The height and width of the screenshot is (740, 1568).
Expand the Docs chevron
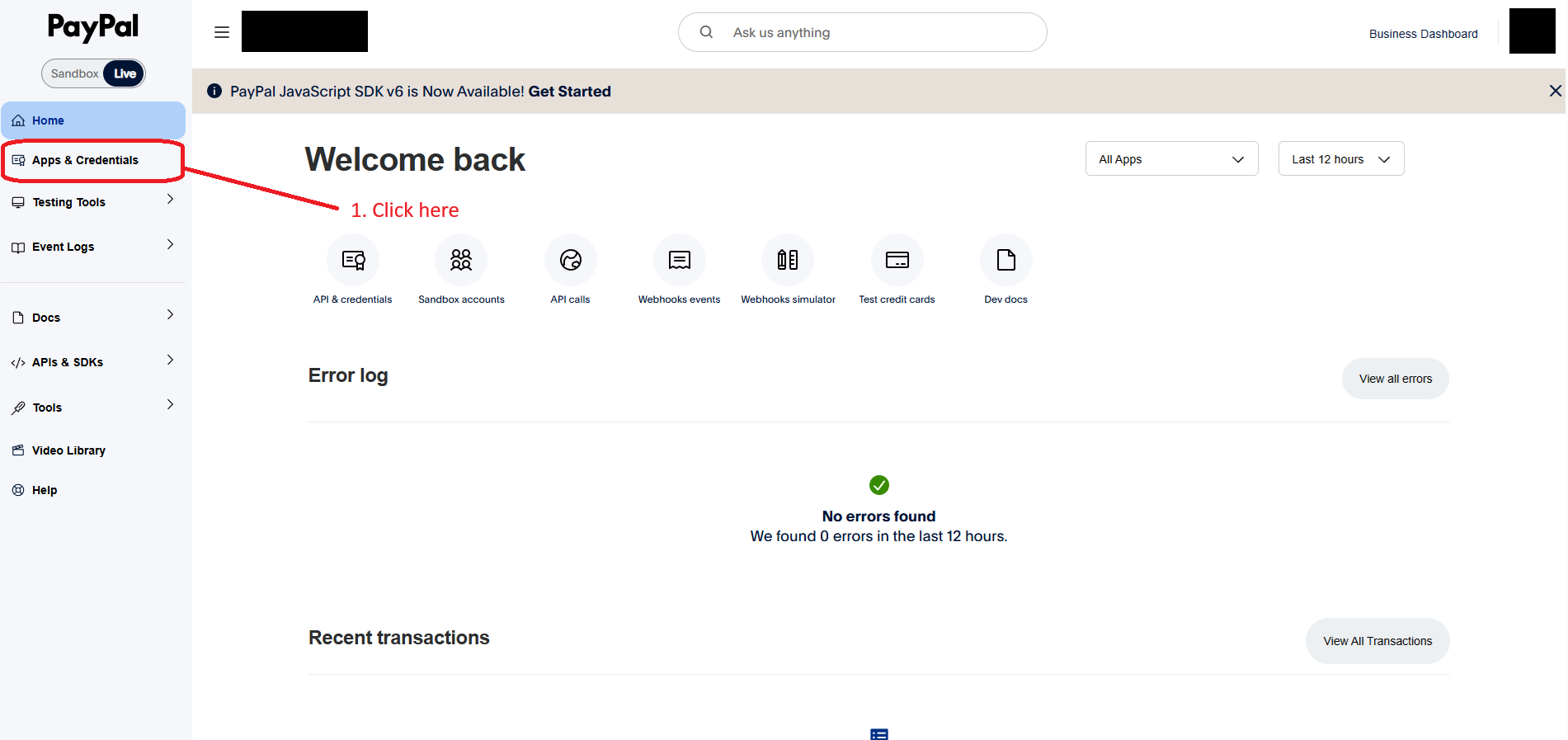[170, 314]
